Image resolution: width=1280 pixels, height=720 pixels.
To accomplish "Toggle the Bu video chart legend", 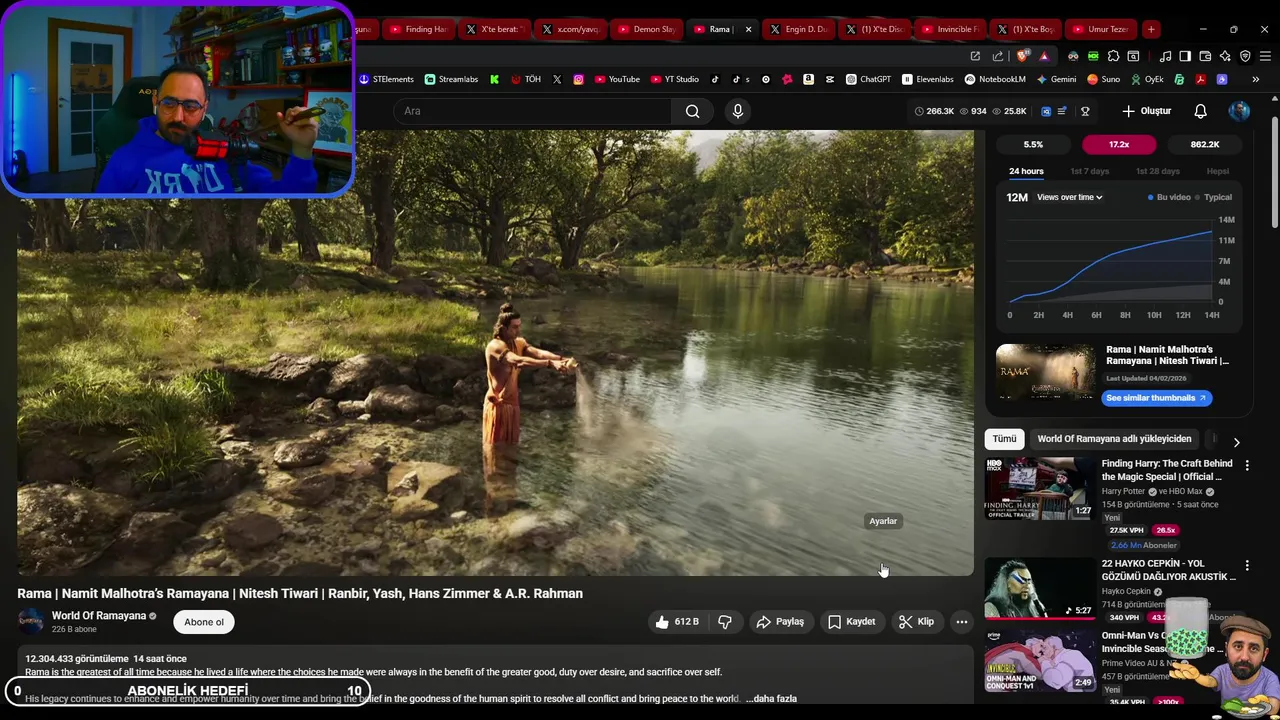I will (x=1170, y=197).
